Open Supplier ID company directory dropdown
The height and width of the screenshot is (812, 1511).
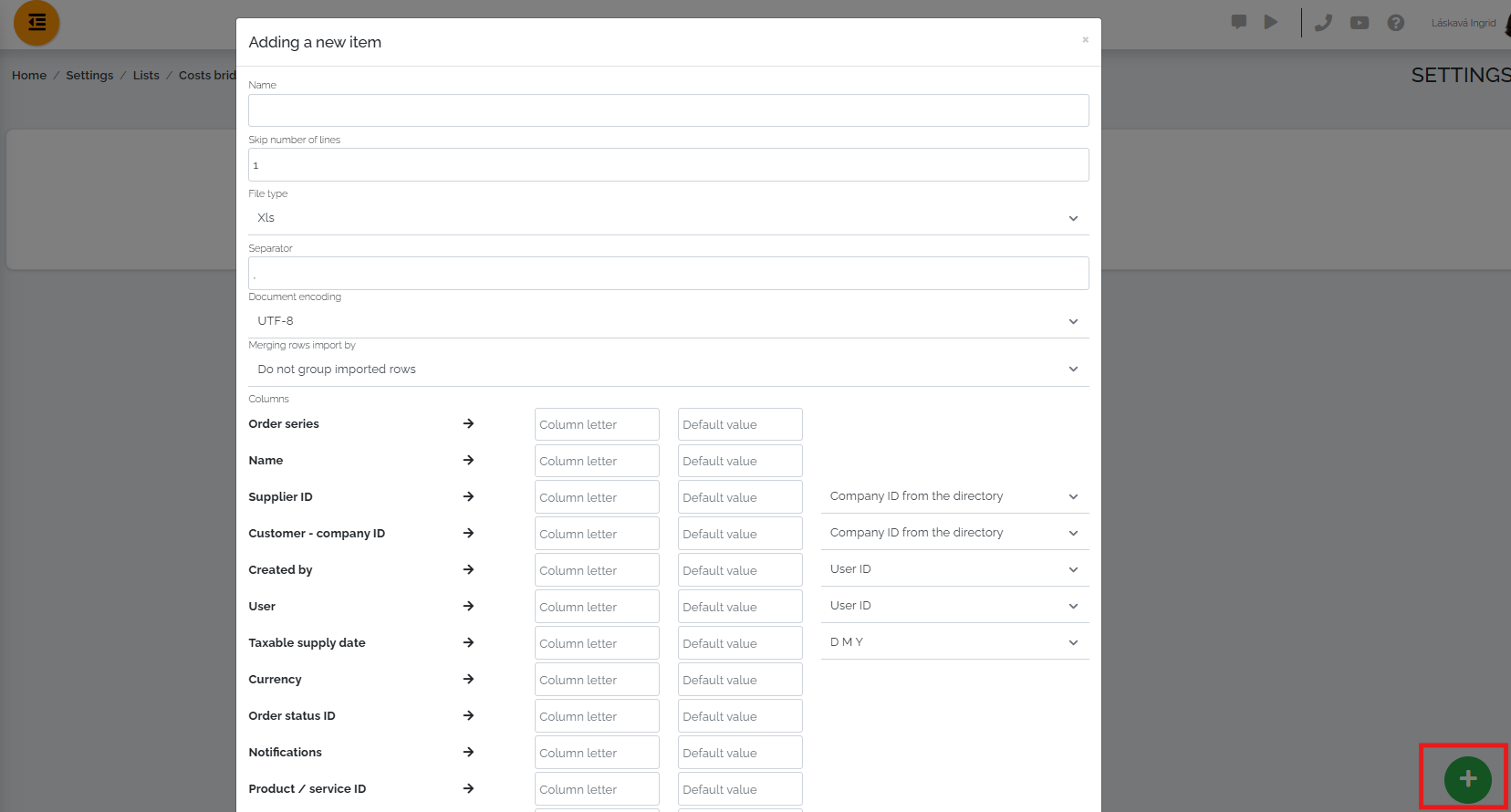pos(955,496)
